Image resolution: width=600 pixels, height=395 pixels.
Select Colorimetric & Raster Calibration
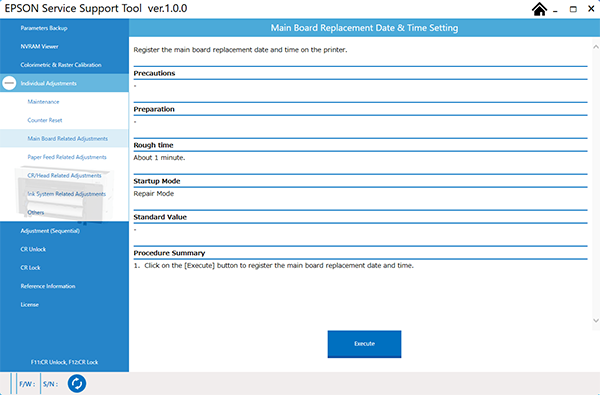[64, 65]
